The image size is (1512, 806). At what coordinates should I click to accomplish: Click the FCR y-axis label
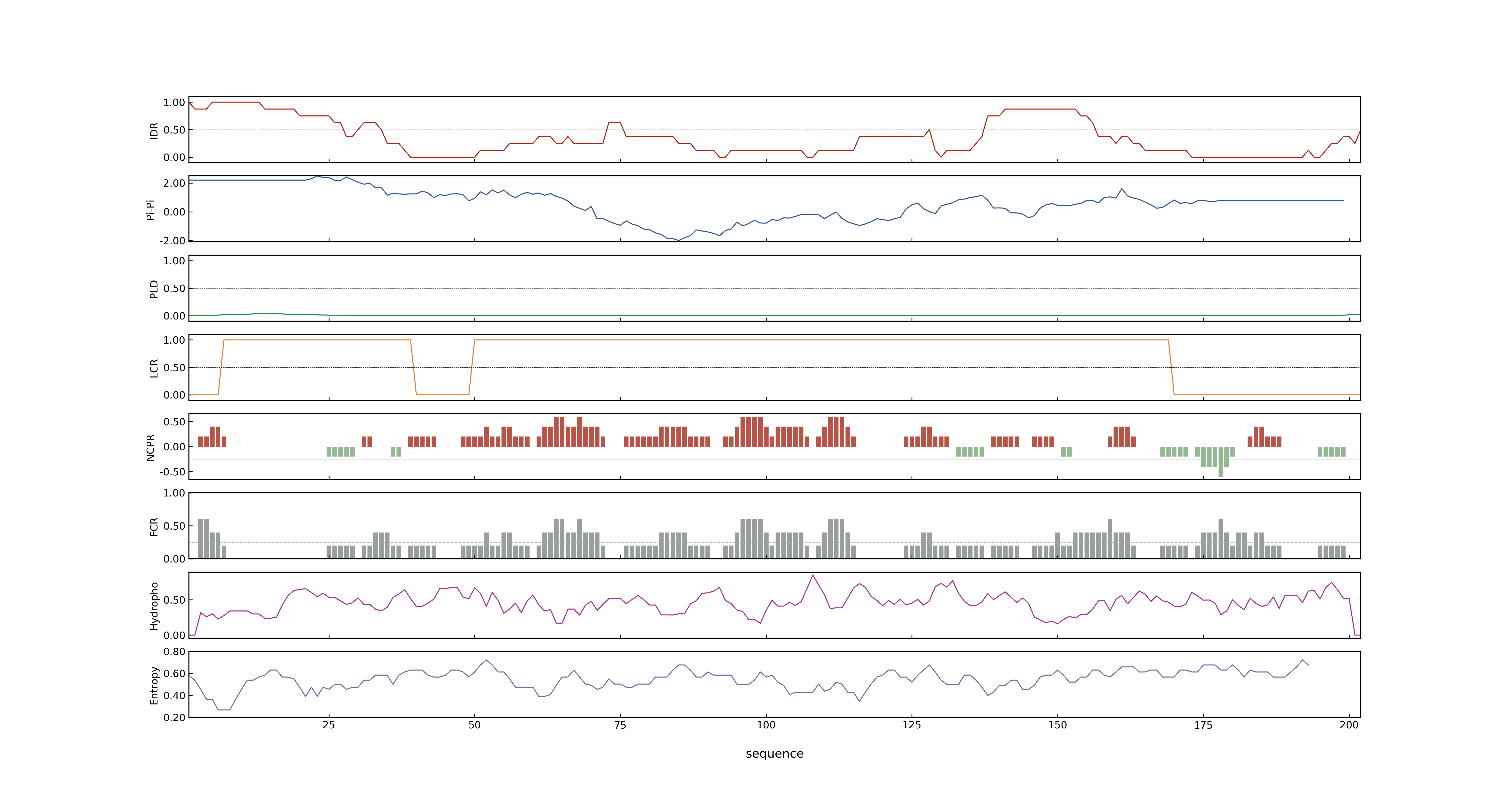(x=154, y=526)
